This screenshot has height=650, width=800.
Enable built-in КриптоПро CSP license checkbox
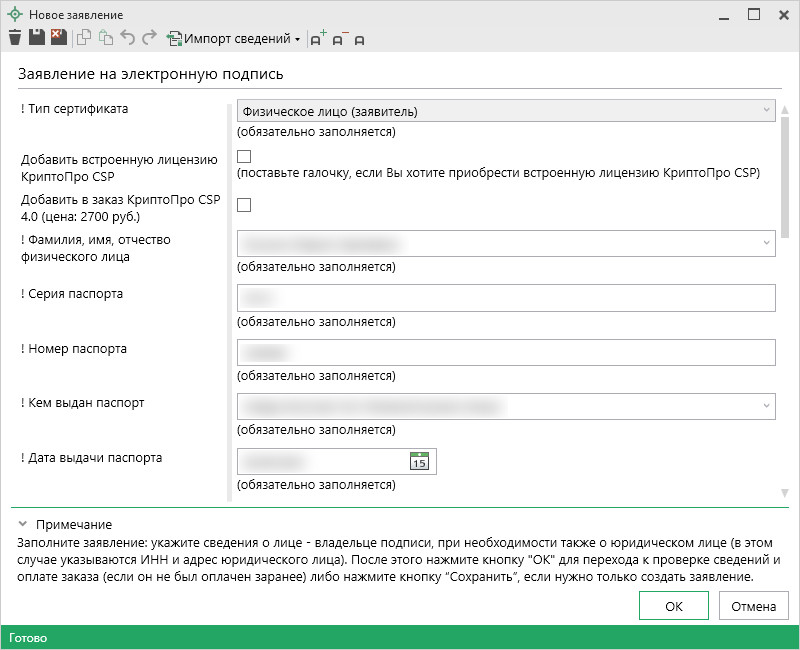click(244, 156)
